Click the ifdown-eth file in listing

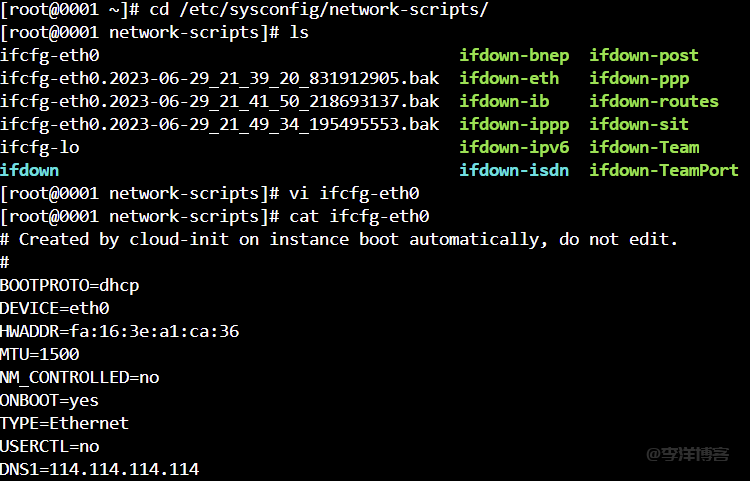[x=509, y=78]
